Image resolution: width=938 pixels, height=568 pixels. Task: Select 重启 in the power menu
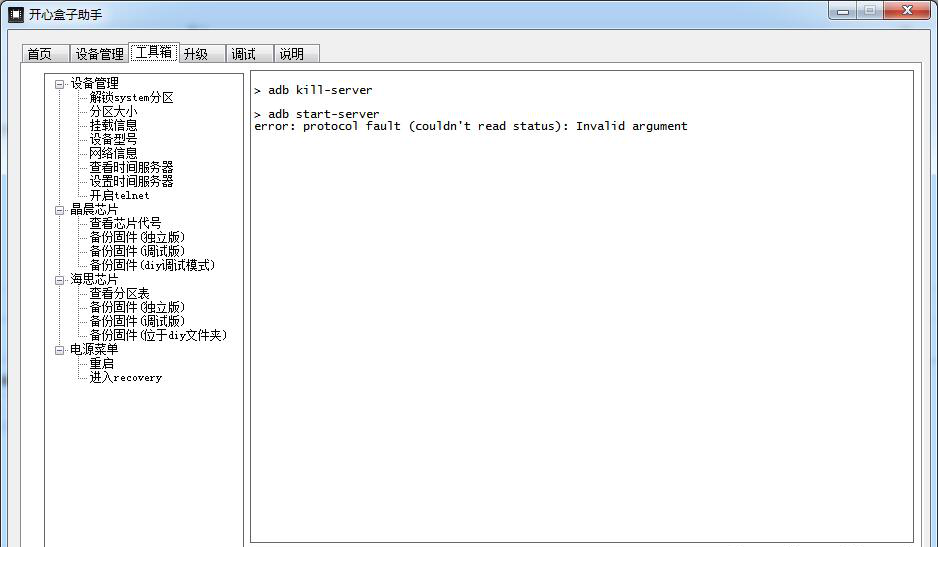(x=101, y=363)
